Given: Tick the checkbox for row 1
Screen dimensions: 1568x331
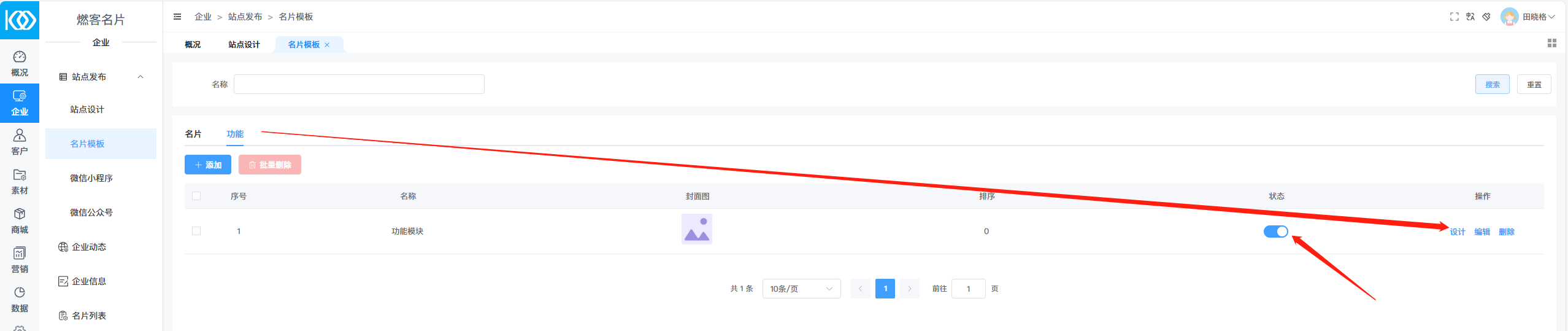Looking at the screenshot, I should coord(196,231).
